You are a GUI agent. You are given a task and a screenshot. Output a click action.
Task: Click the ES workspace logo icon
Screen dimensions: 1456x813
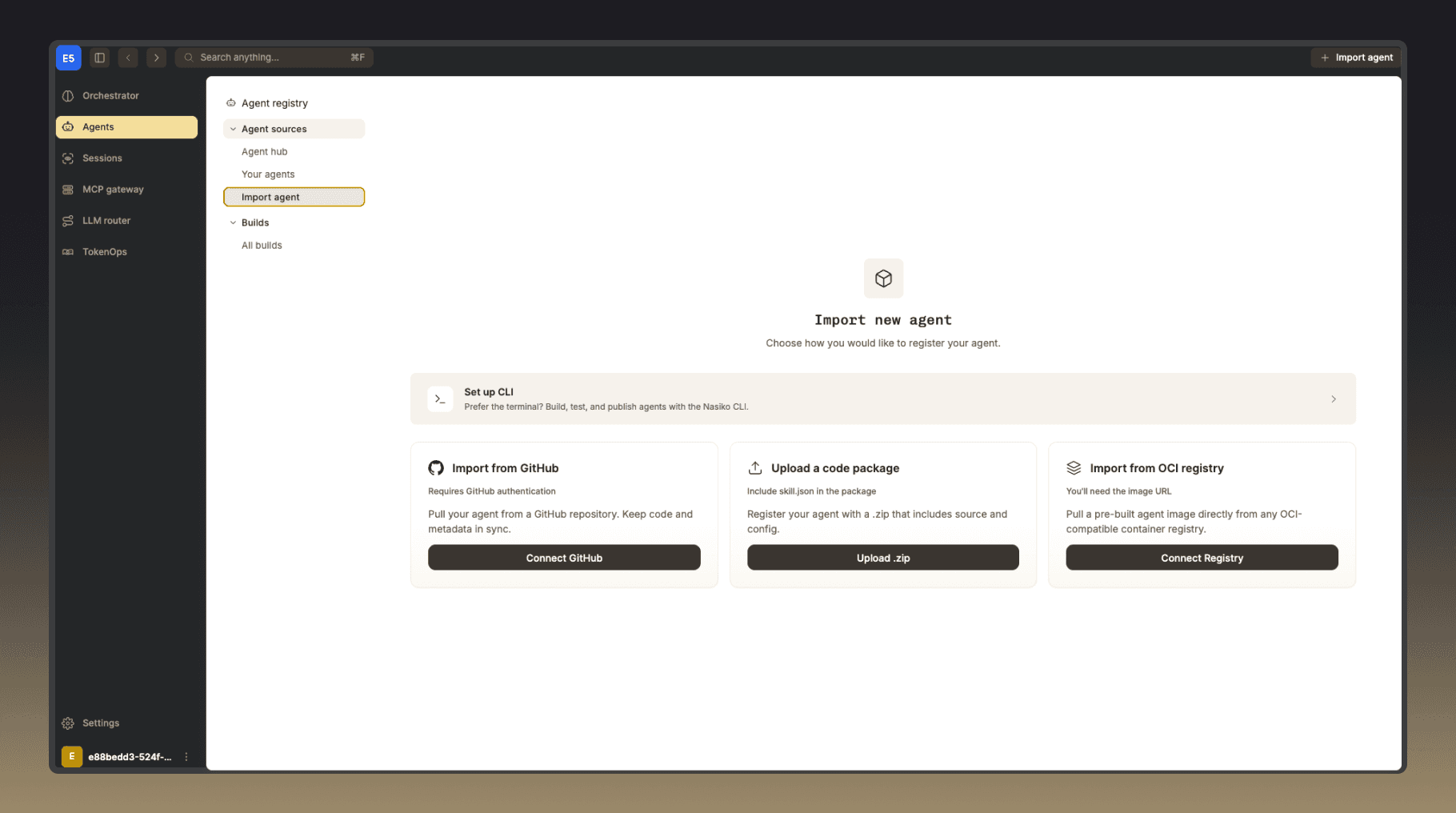pos(68,58)
